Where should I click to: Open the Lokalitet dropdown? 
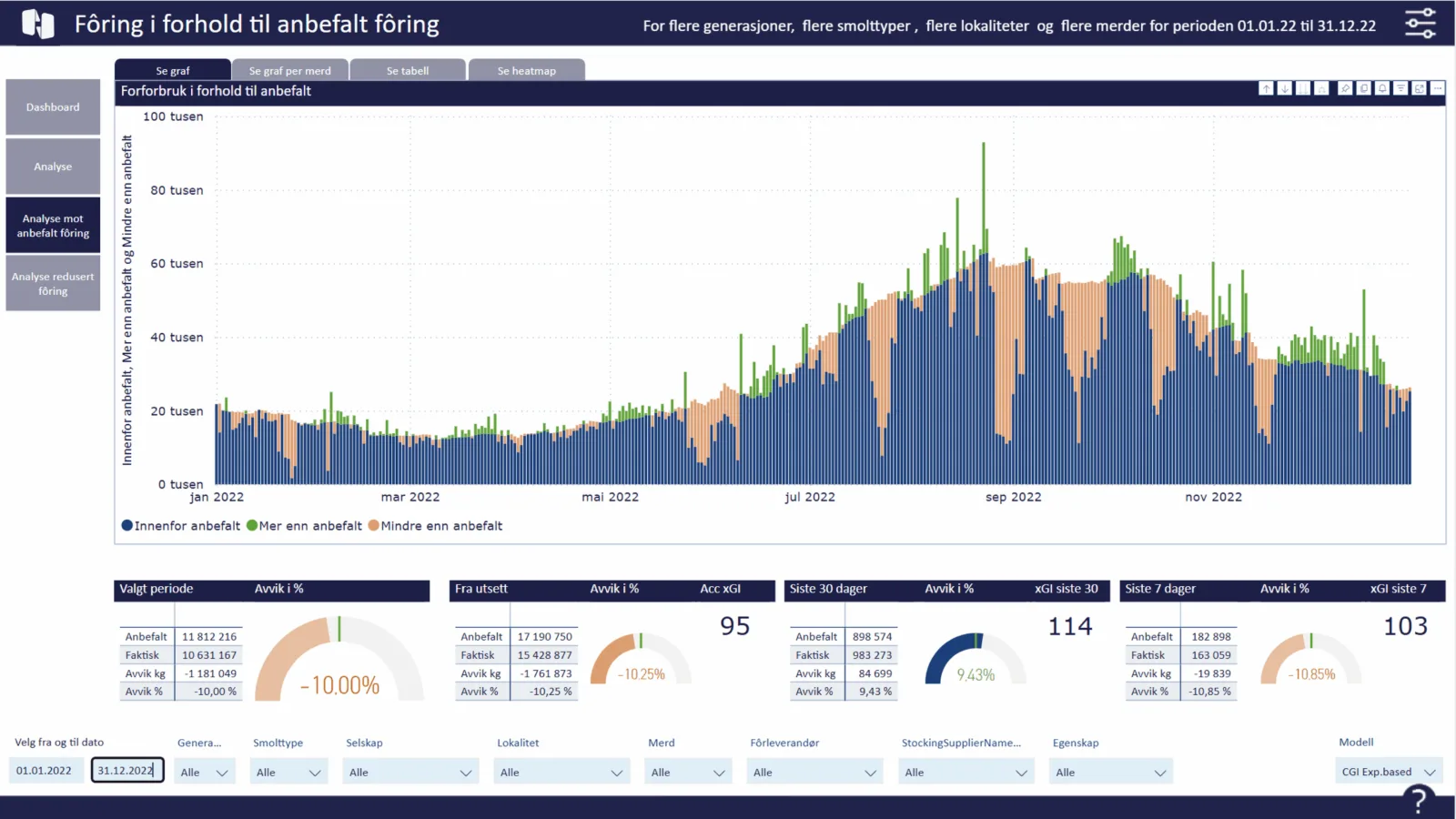562,773
